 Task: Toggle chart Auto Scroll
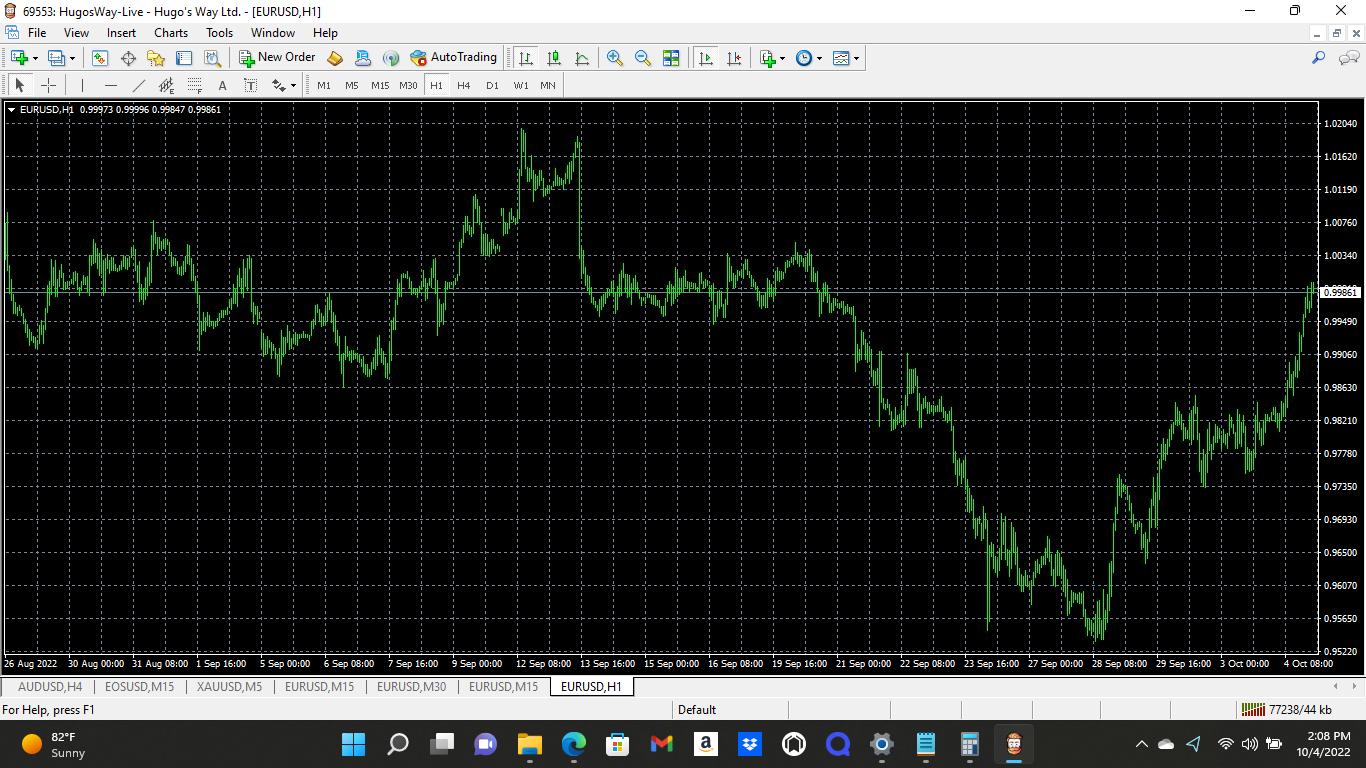pyautogui.click(x=706, y=58)
